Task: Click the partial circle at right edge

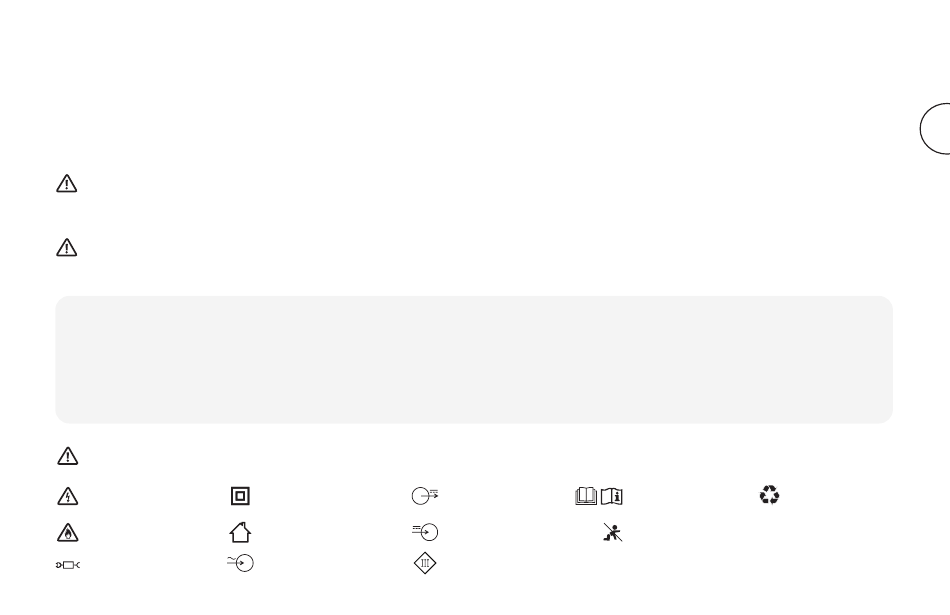Action: 935,128
